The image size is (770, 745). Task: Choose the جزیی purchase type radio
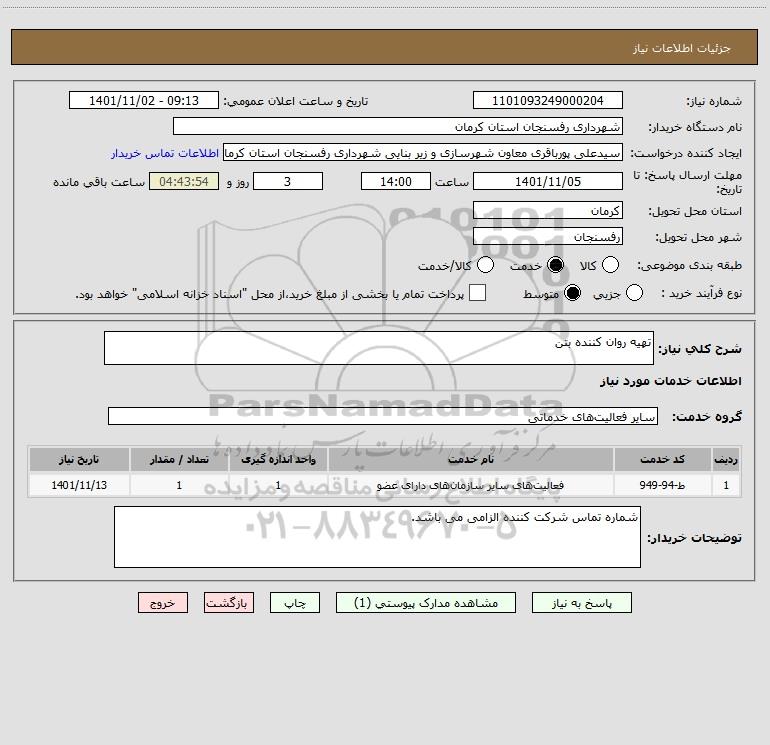(x=634, y=293)
